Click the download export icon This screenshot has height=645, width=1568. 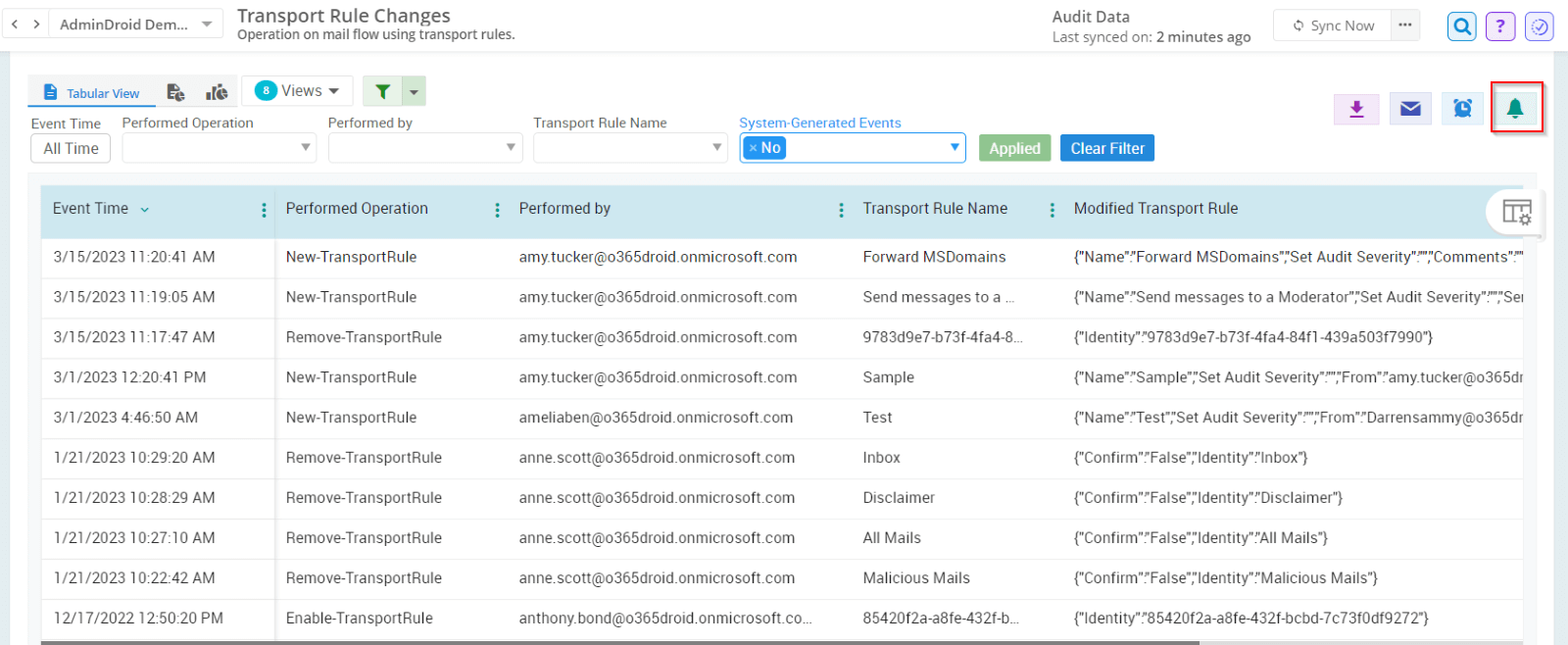coord(1357,108)
